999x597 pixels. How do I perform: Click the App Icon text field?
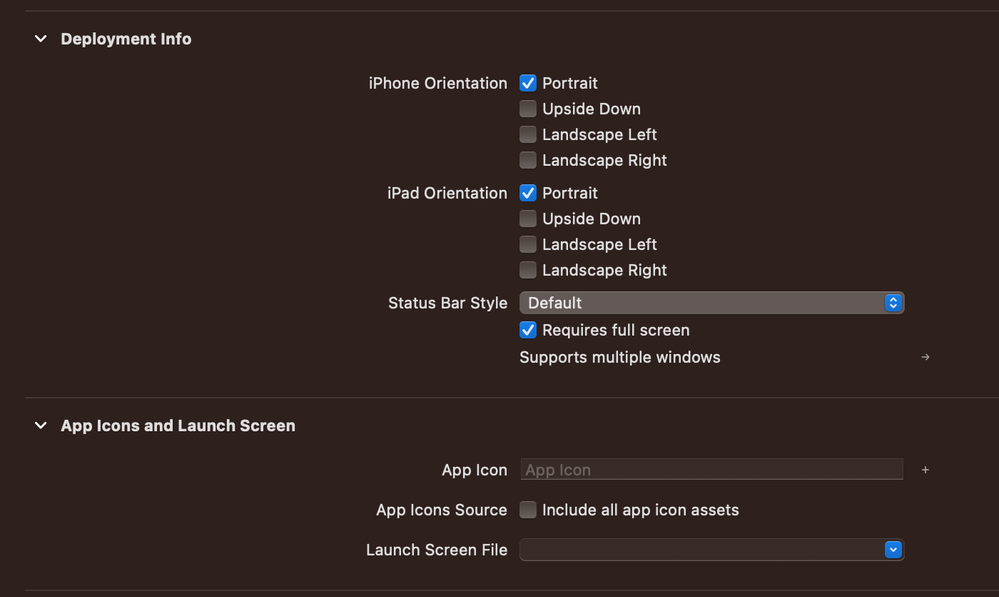coord(711,470)
